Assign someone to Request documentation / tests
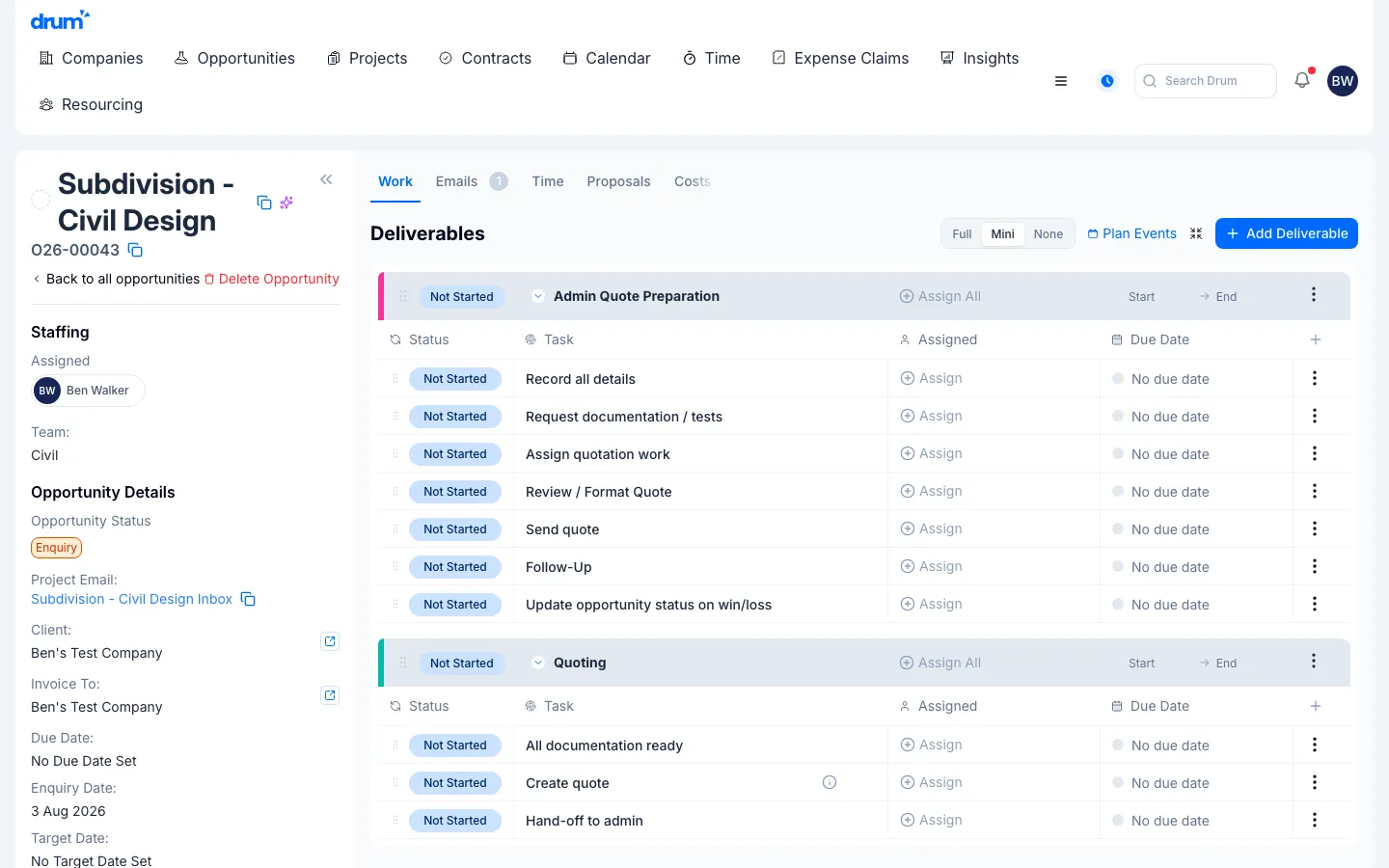This screenshot has height=868, width=1389. click(932, 417)
